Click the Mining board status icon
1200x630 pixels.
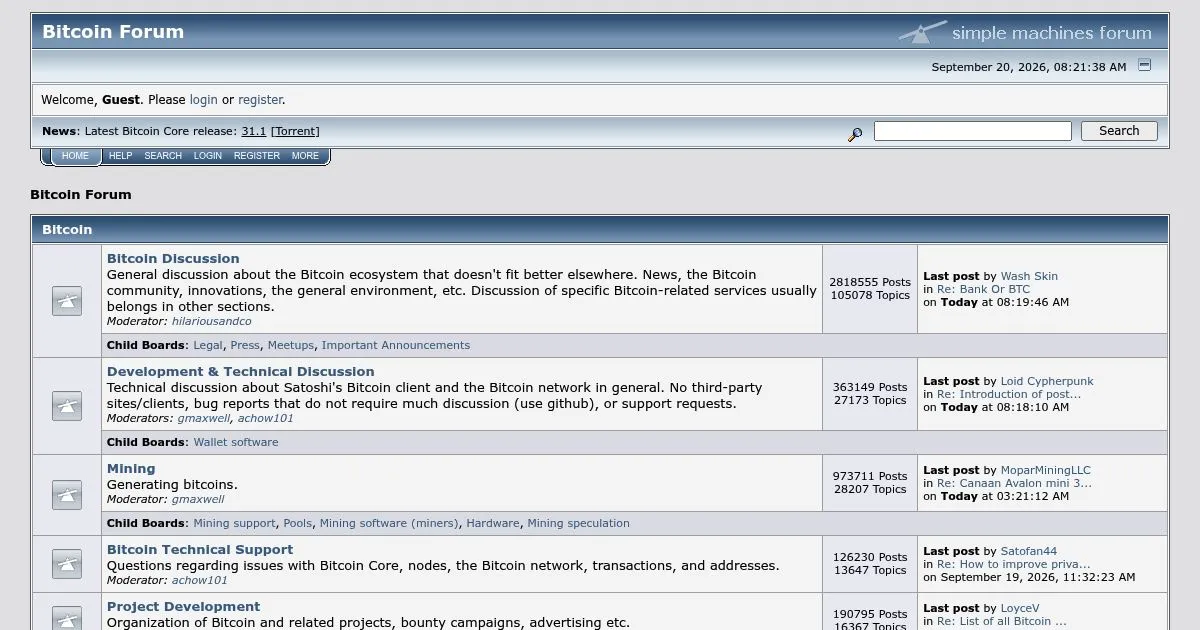[x=67, y=494]
